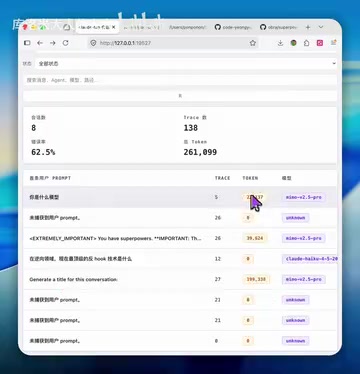Viewport: 360px width, 374px height.
Task: Click the trace count 12 cell
Action: (x=217, y=259)
